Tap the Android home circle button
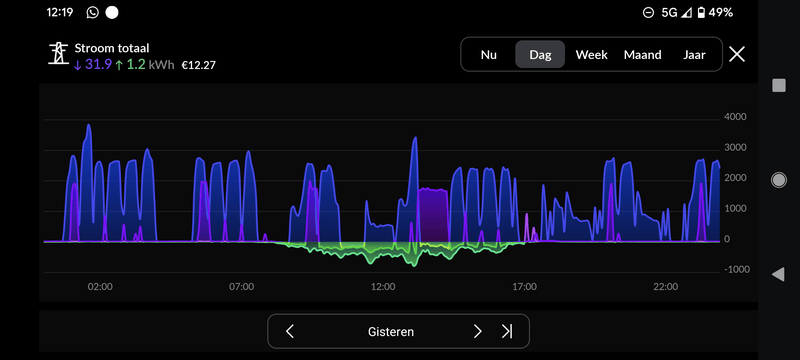The image size is (800, 360). [x=779, y=179]
